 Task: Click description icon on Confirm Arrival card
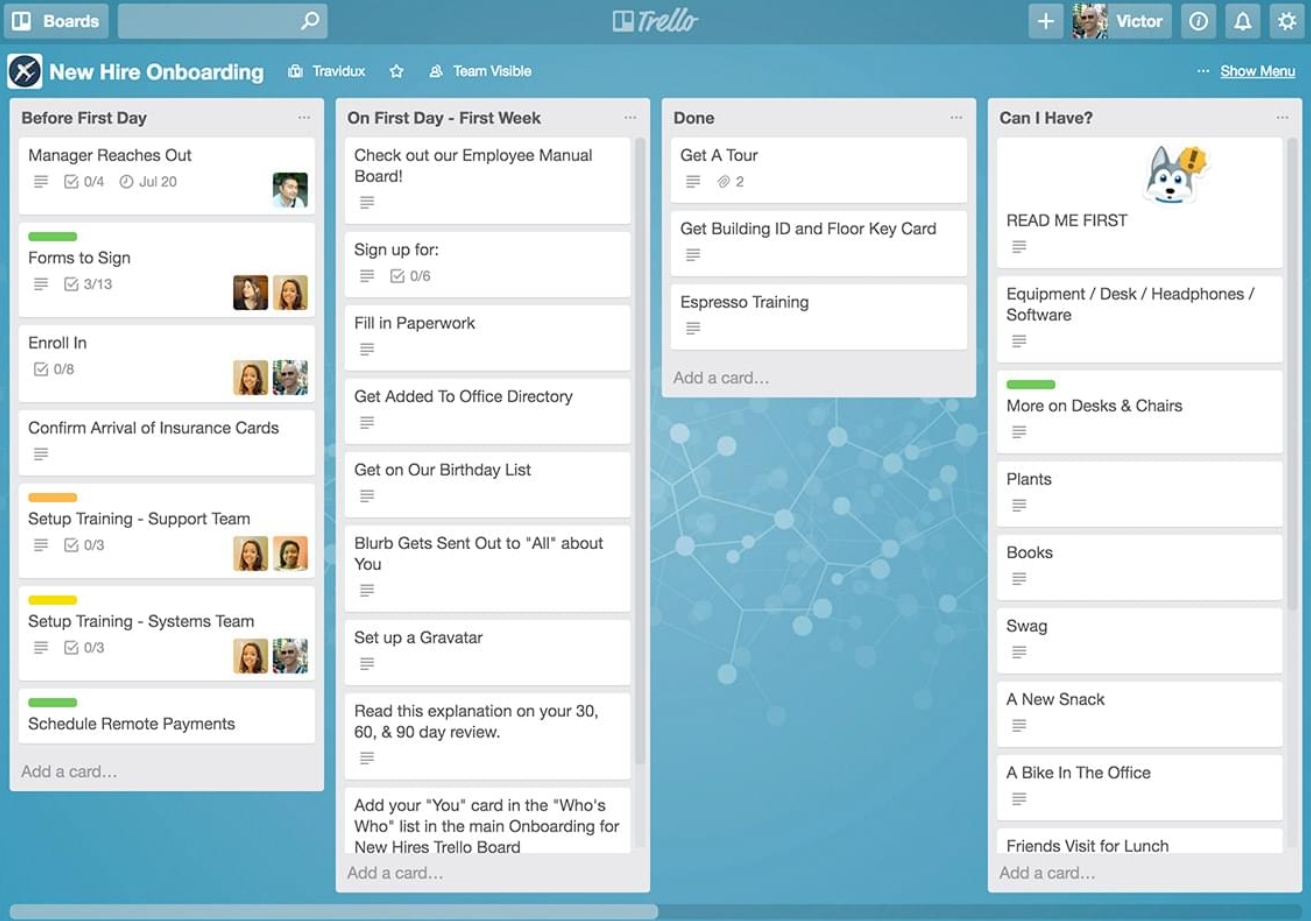point(41,454)
